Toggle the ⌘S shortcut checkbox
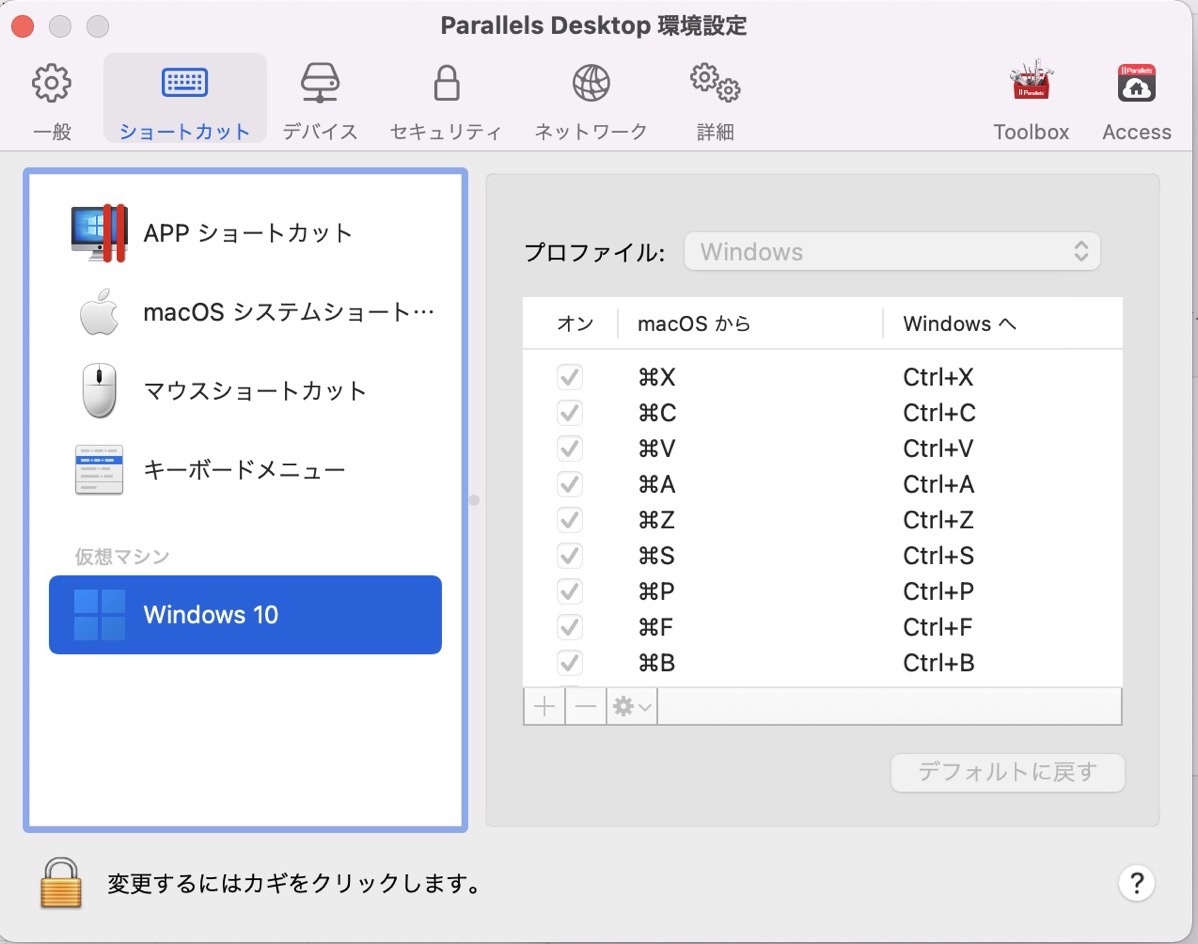This screenshot has width=1198, height=944. click(x=569, y=555)
